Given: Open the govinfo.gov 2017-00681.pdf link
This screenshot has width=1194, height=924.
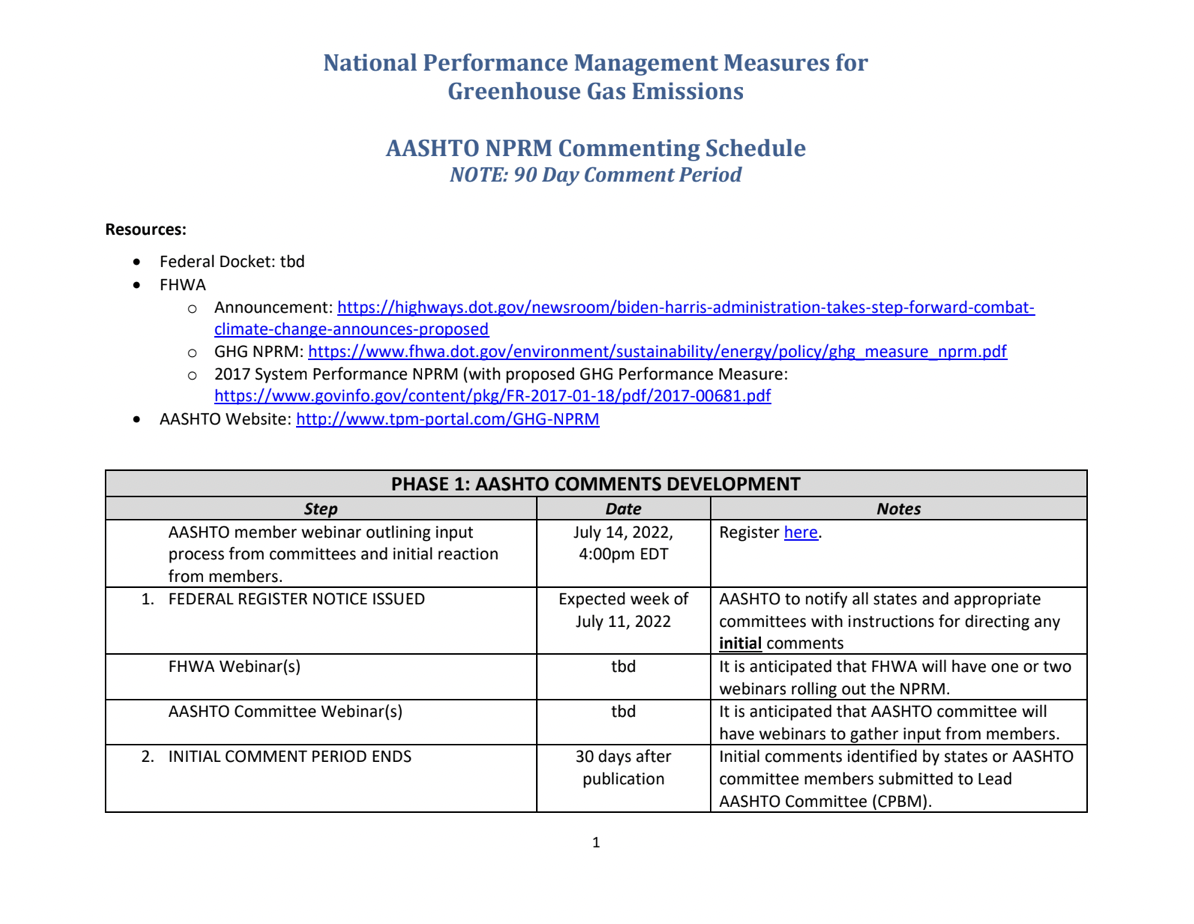Looking at the screenshot, I should 493,396.
